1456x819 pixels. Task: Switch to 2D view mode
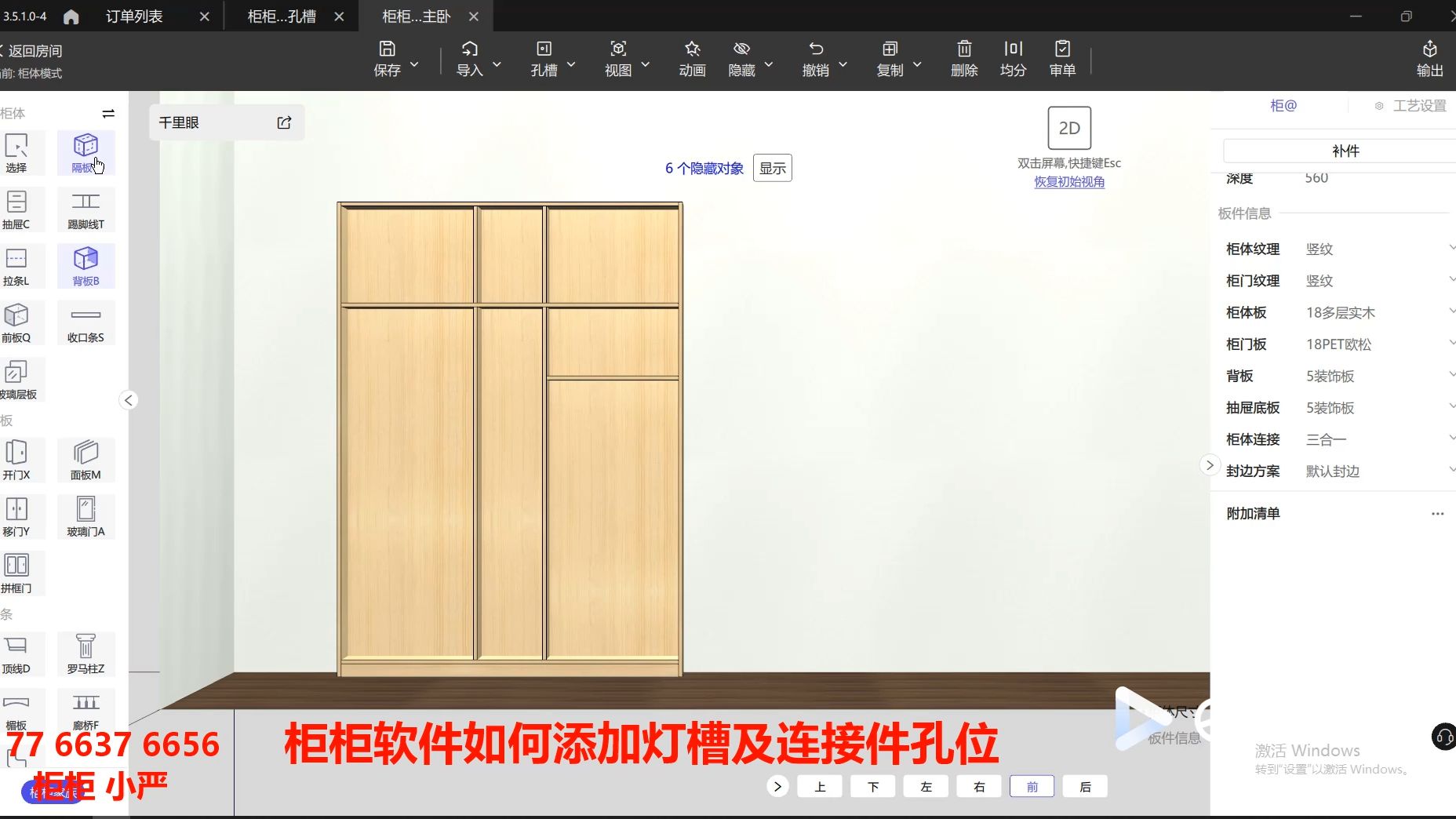tap(1069, 128)
